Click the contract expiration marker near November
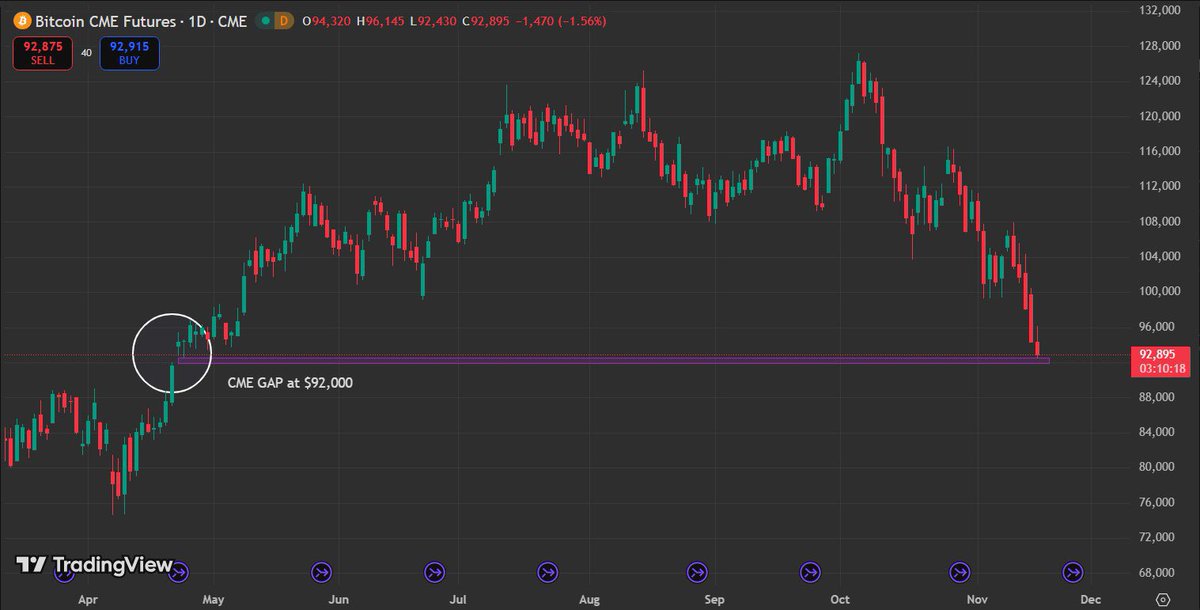The height and width of the screenshot is (610, 1200). [x=959, y=573]
